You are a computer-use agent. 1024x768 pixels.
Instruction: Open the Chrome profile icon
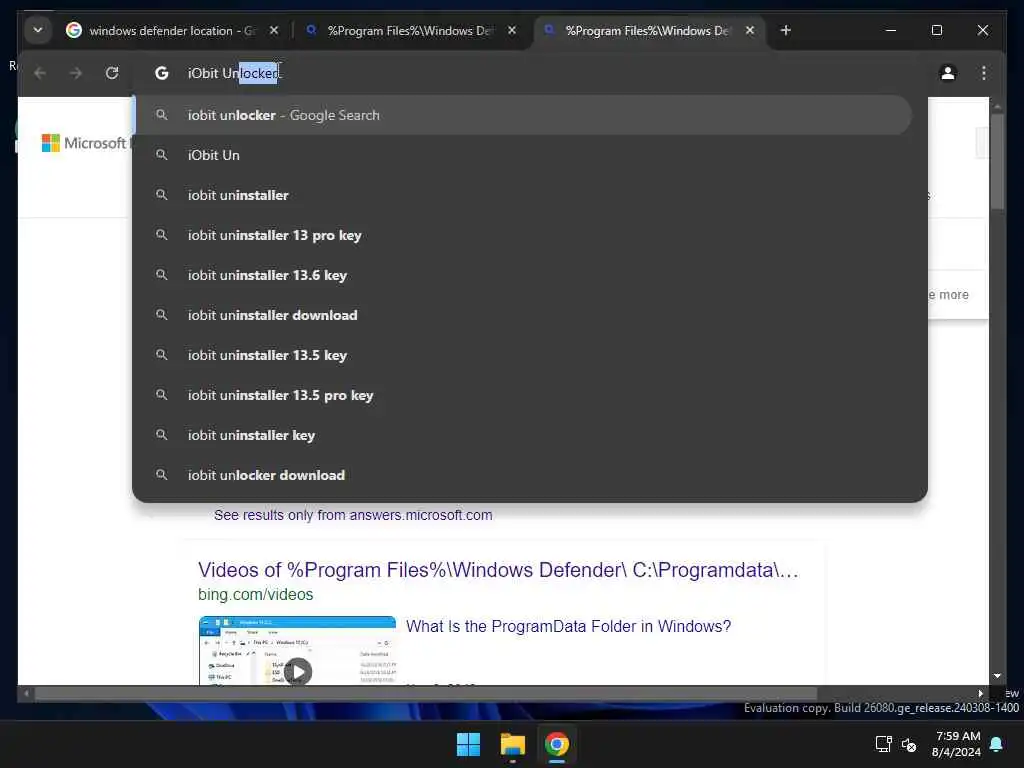pos(948,73)
